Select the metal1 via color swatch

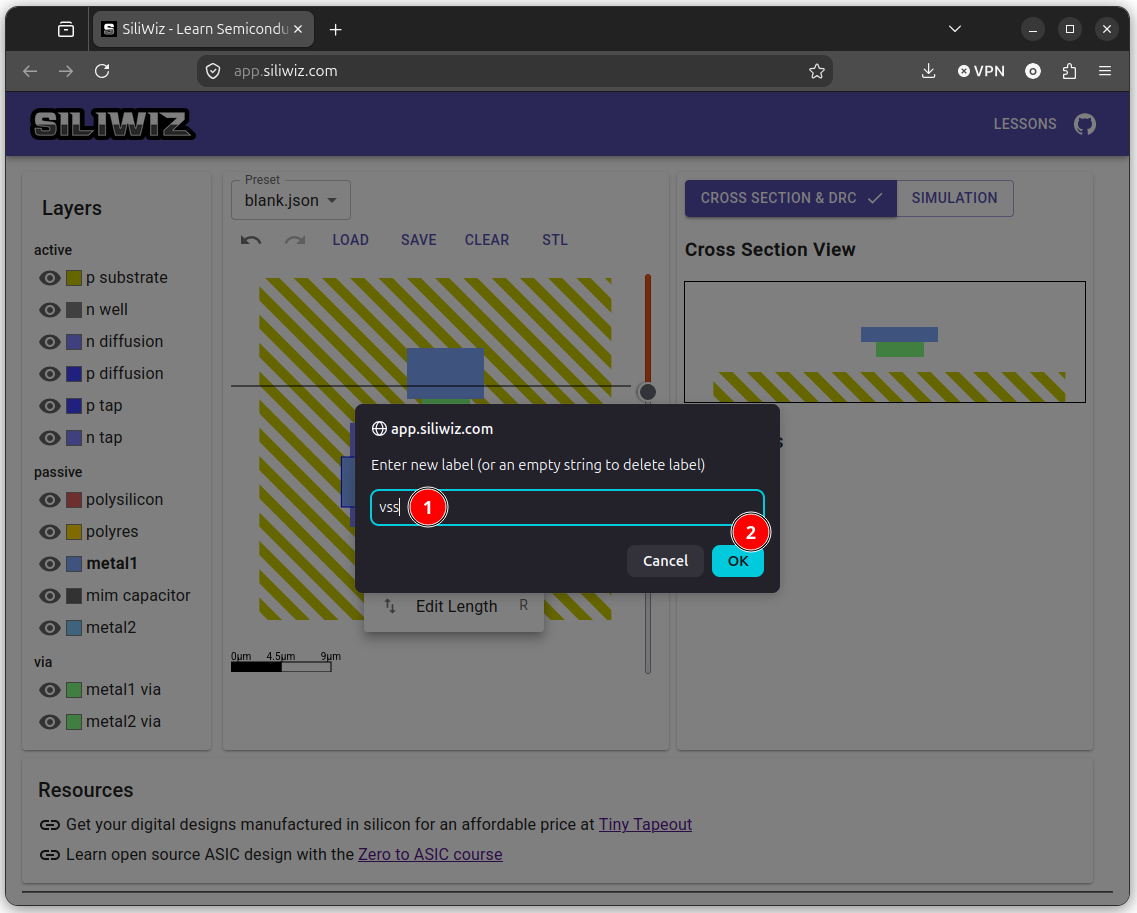(x=74, y=690)
